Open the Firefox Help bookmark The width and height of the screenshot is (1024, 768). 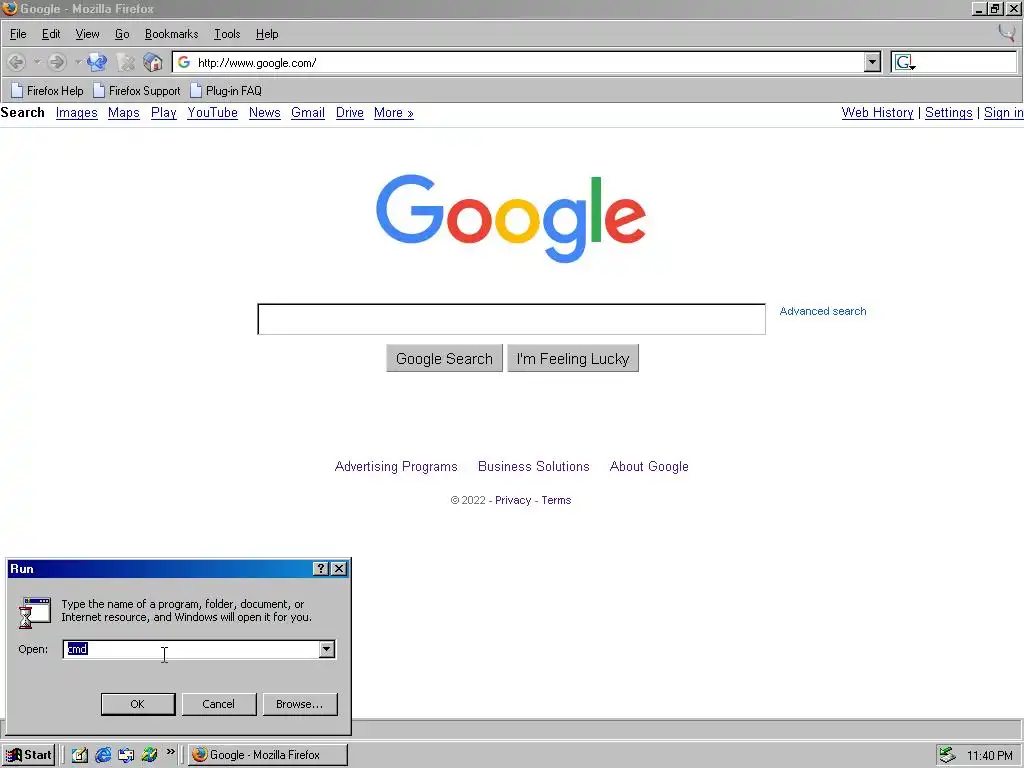click(x=47, y=91)
